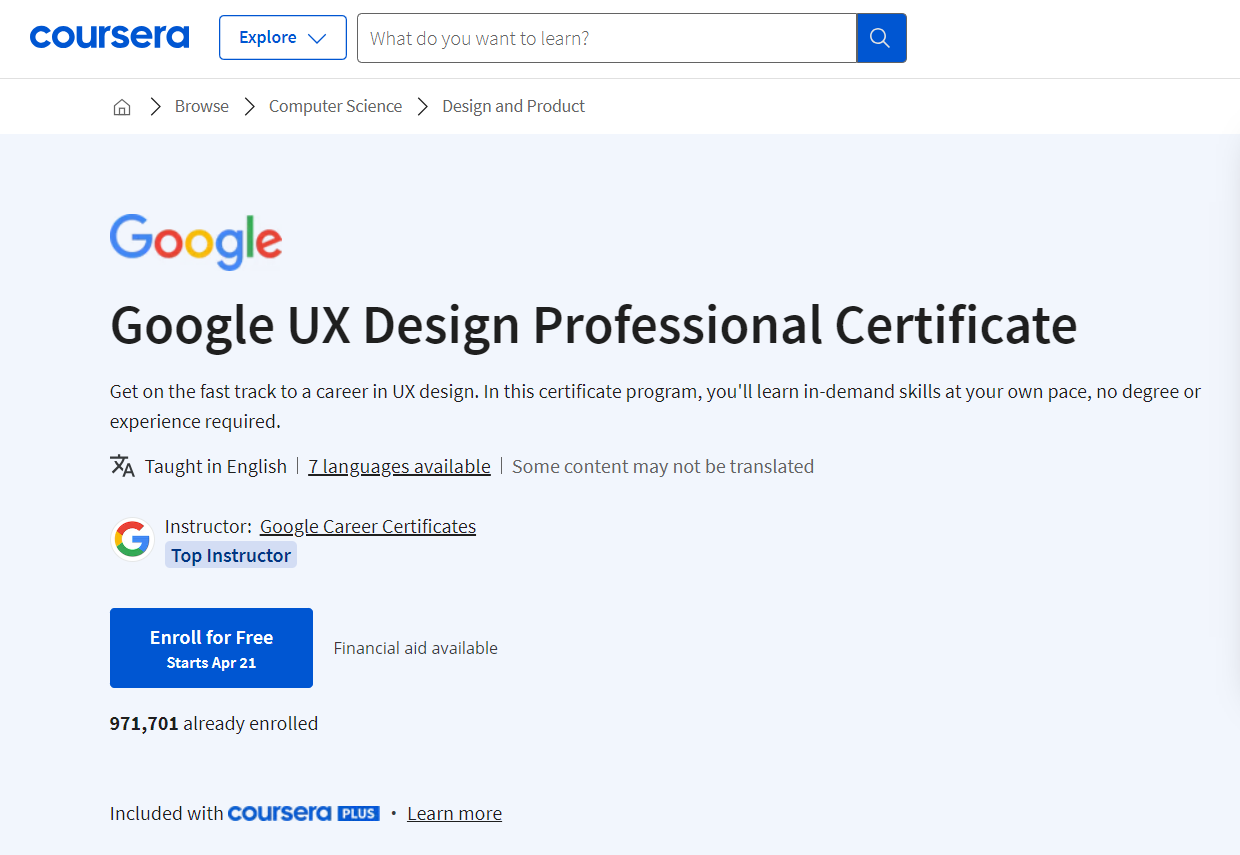The image size is (1240, 855).
Task: Click the Coursera Plus logo
Action: 304,813
